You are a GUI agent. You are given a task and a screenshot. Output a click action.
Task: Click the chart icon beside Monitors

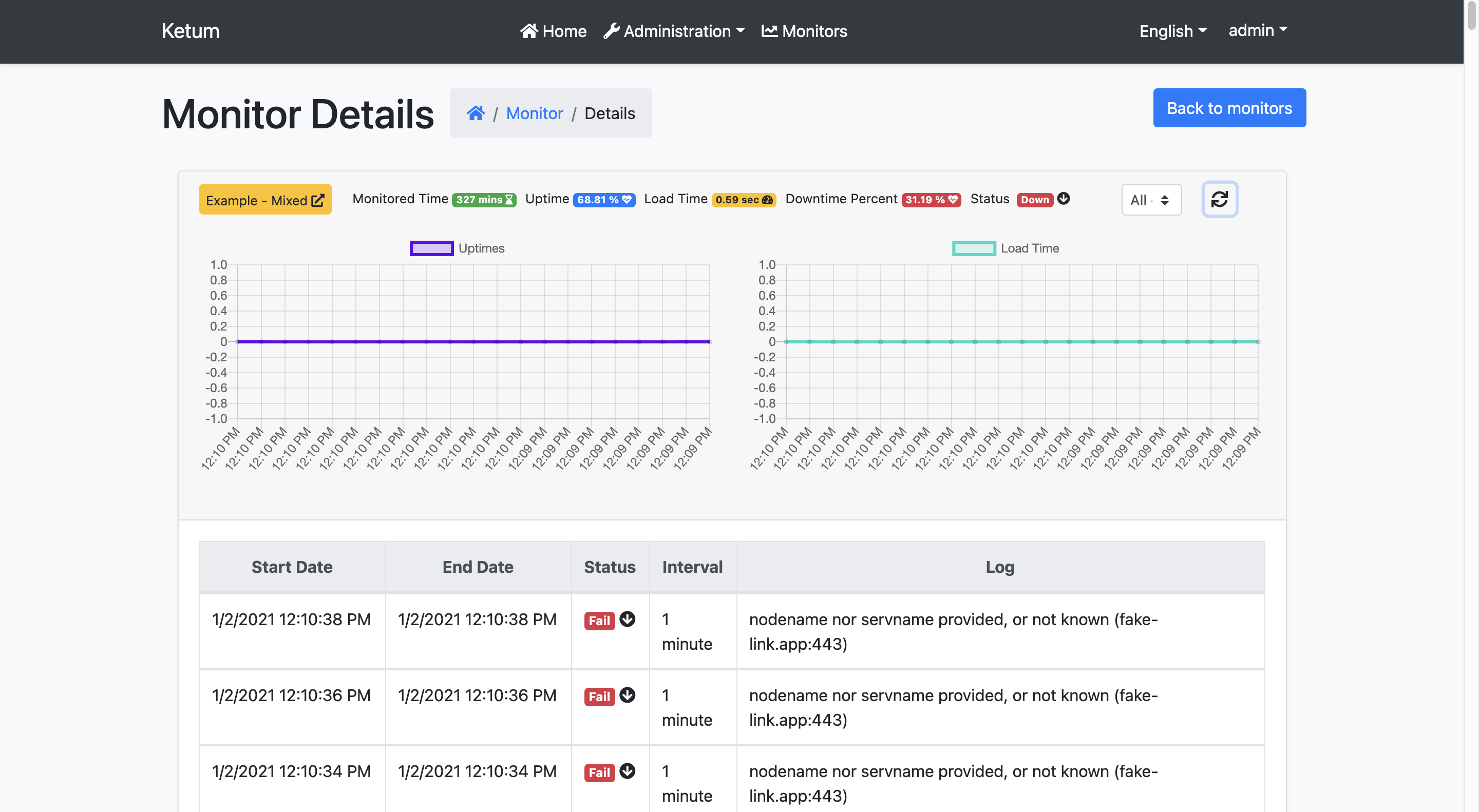pos(769,30)
